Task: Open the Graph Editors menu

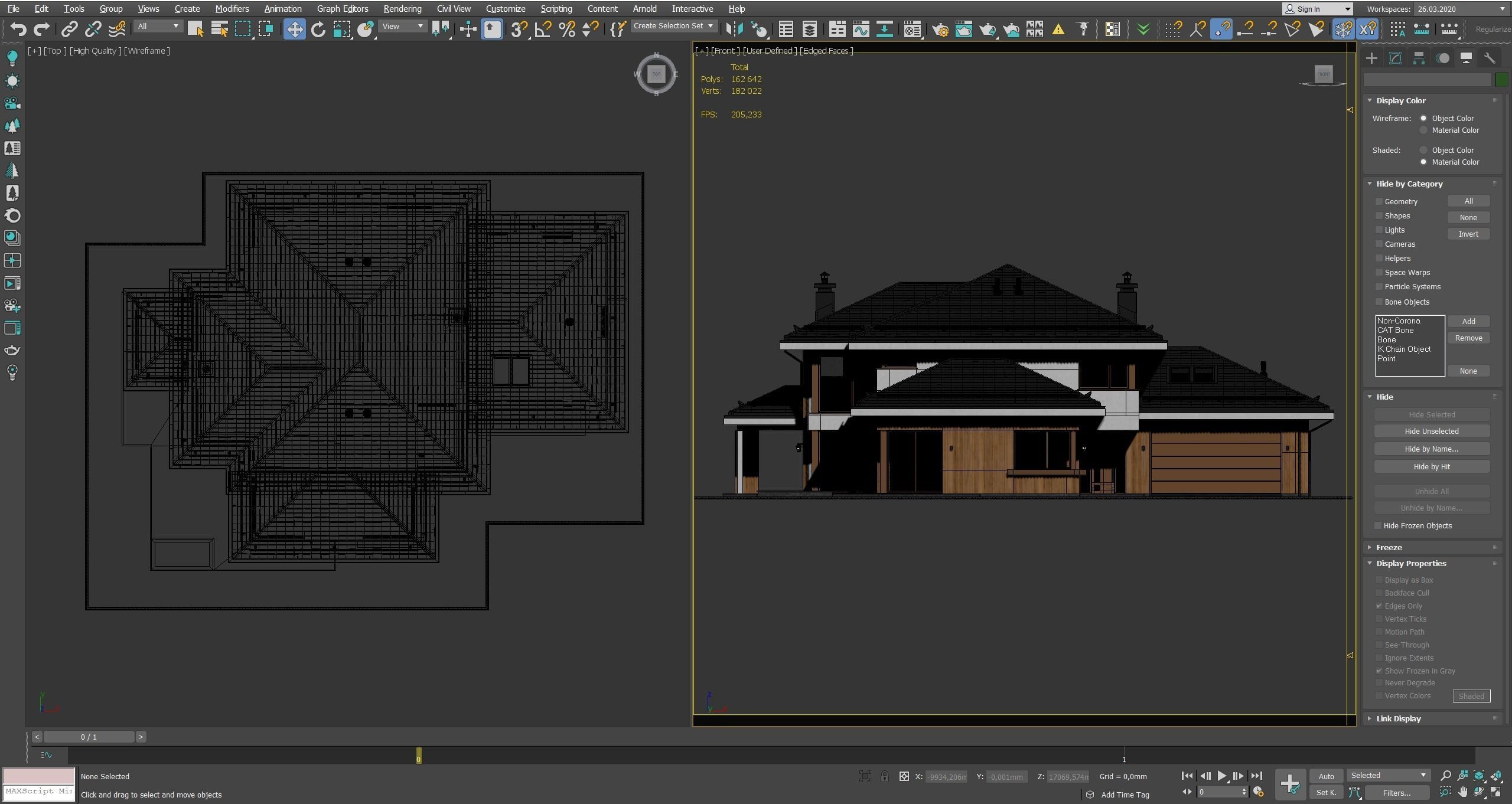Action: pyautogui.click(x=342, y=9)
